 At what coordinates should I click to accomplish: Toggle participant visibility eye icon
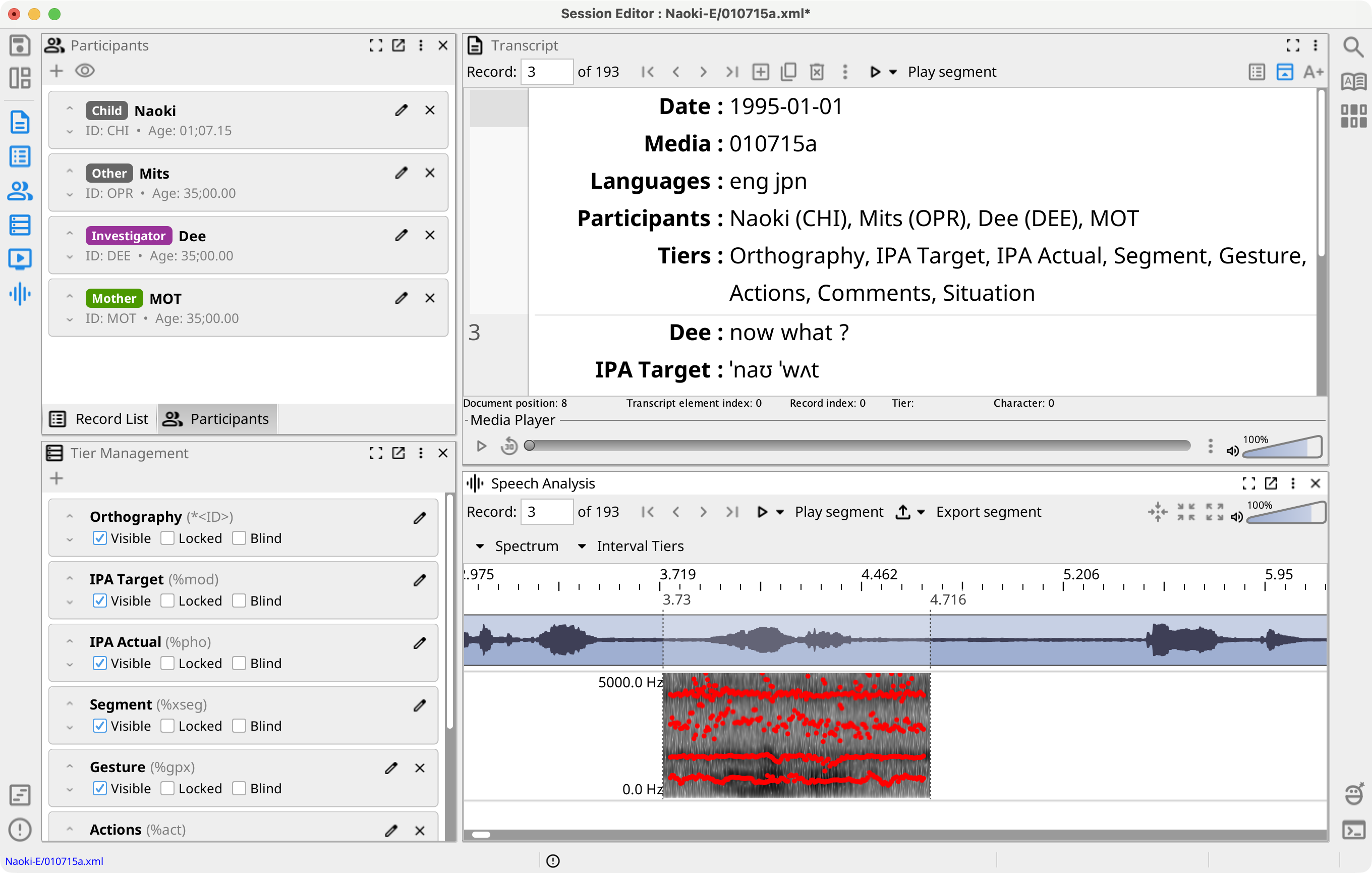coord(85,71)
